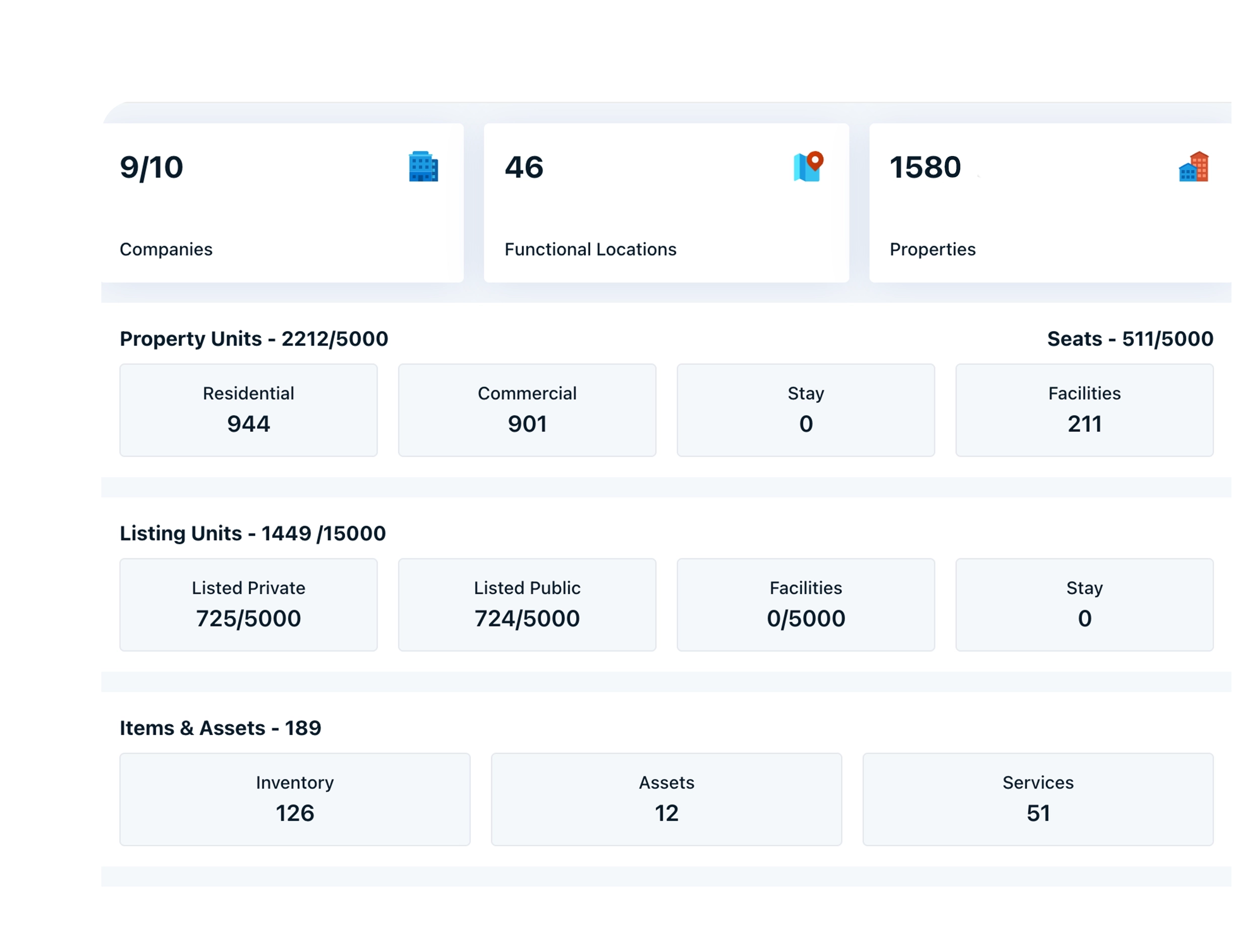Select the Facilities 211 tile
The height and width of the screenshot is (952, 1234).
click(1084, 410)
